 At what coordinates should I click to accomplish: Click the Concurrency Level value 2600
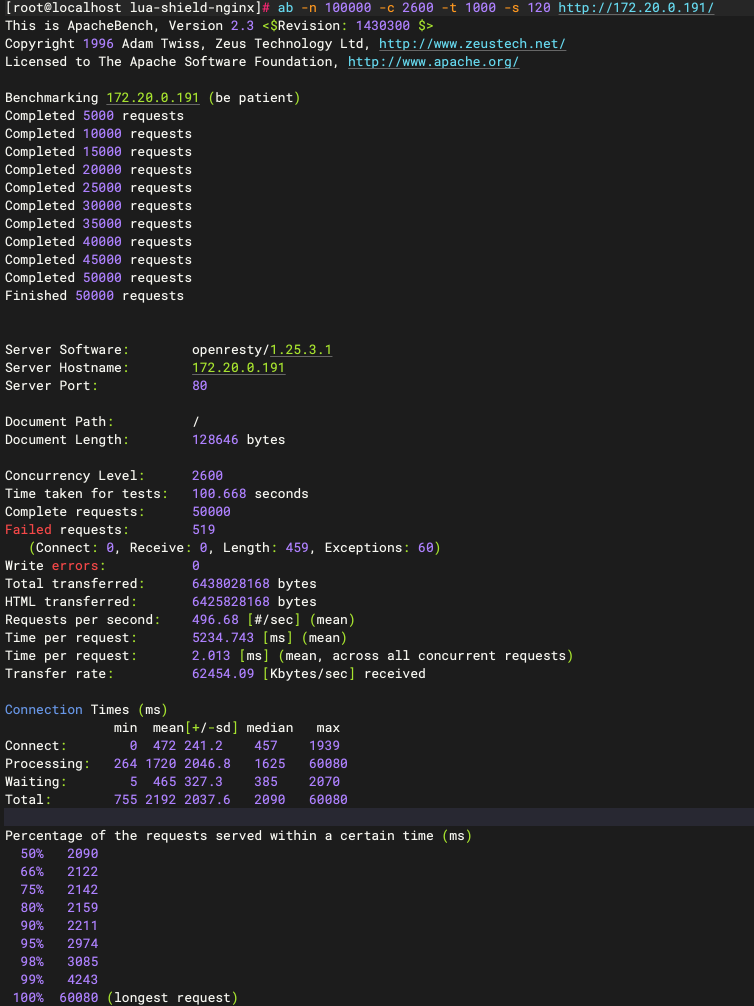pos(207,476)
